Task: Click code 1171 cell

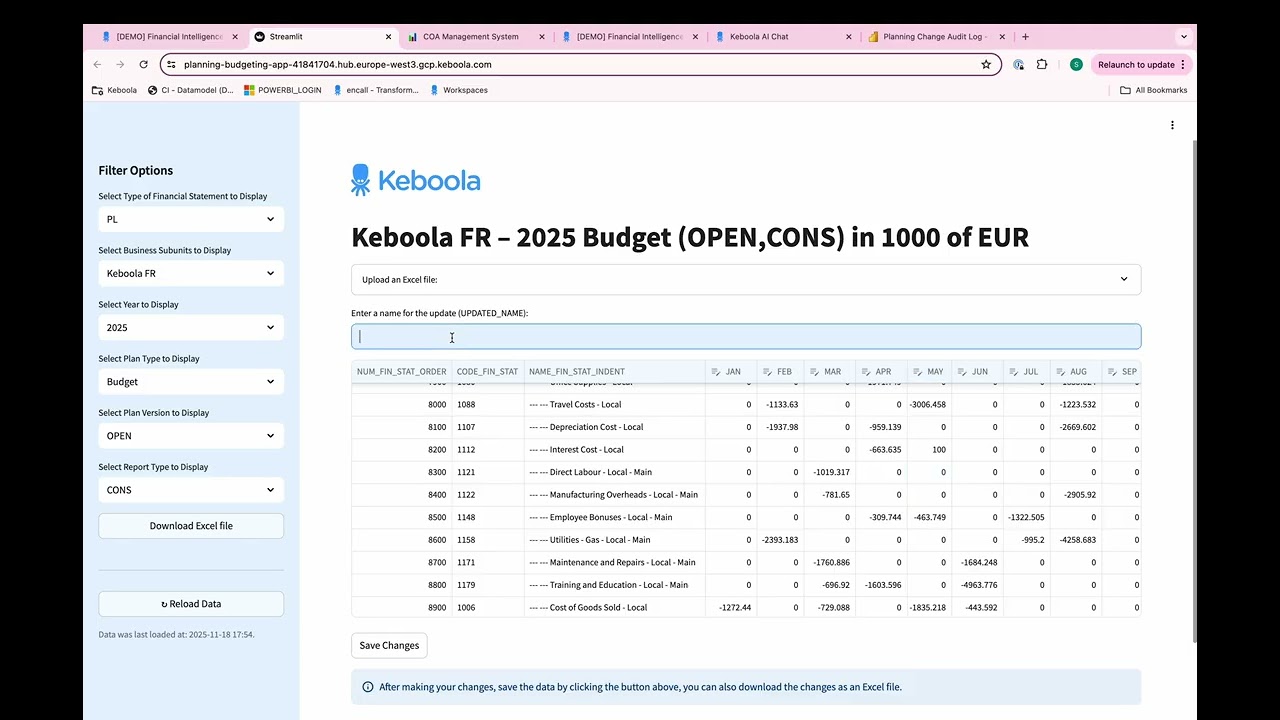Action: click(x=488, y=562)
